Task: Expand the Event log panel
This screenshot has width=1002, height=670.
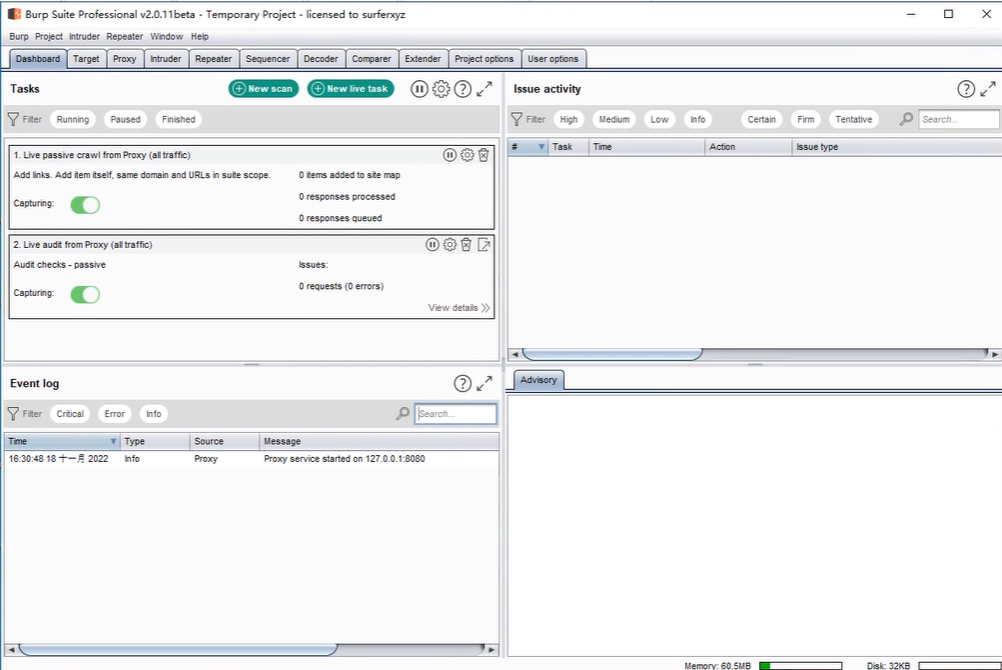Action: [484, 383]
